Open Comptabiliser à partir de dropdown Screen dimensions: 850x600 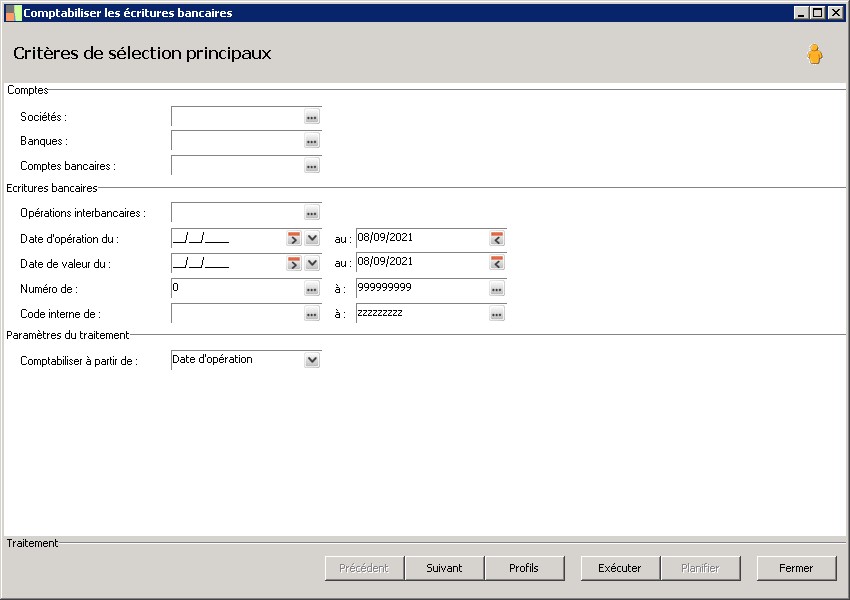click(312, 360)
